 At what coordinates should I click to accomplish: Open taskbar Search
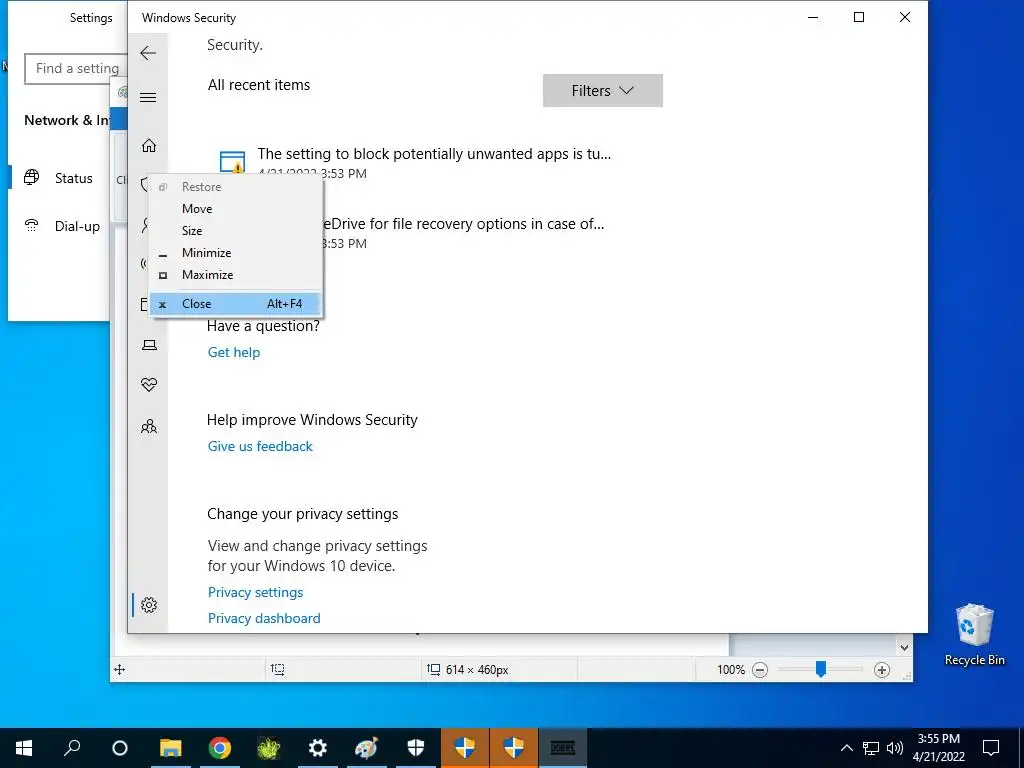(72, 748)
